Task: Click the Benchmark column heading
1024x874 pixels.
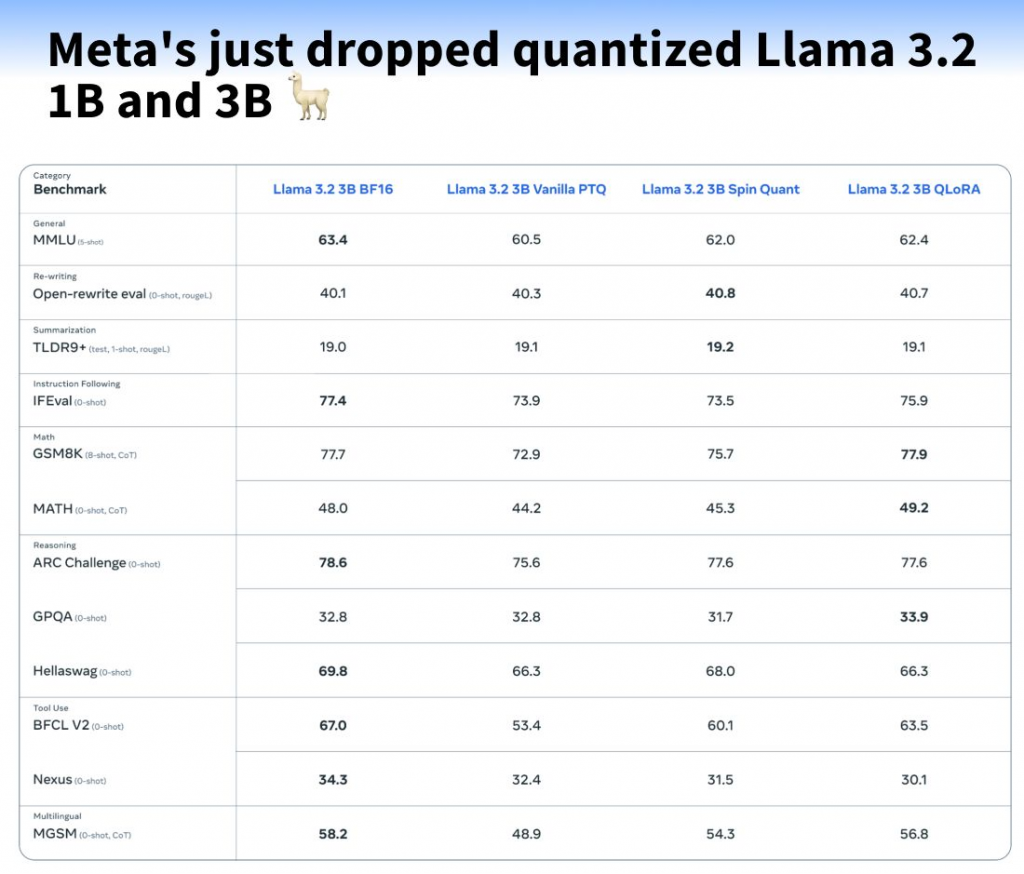Action: (70, 189)
